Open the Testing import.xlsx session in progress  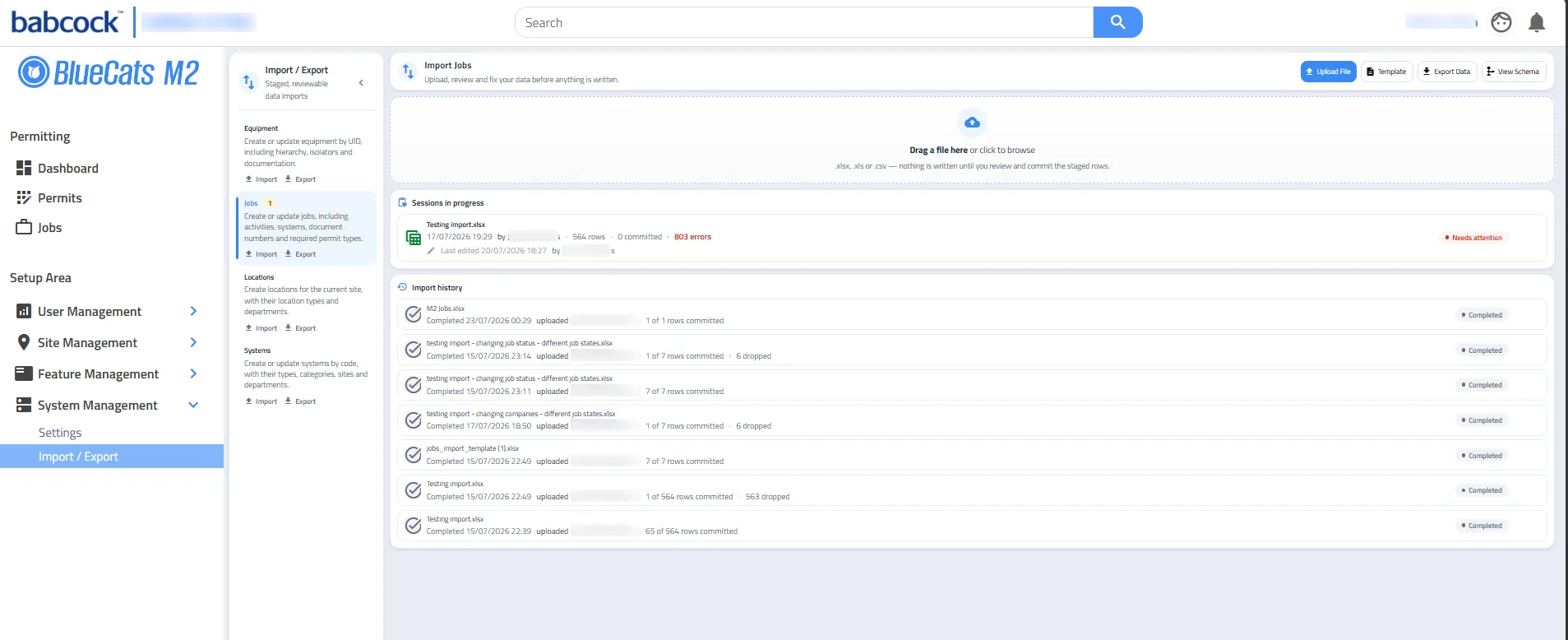click(972, 238)
